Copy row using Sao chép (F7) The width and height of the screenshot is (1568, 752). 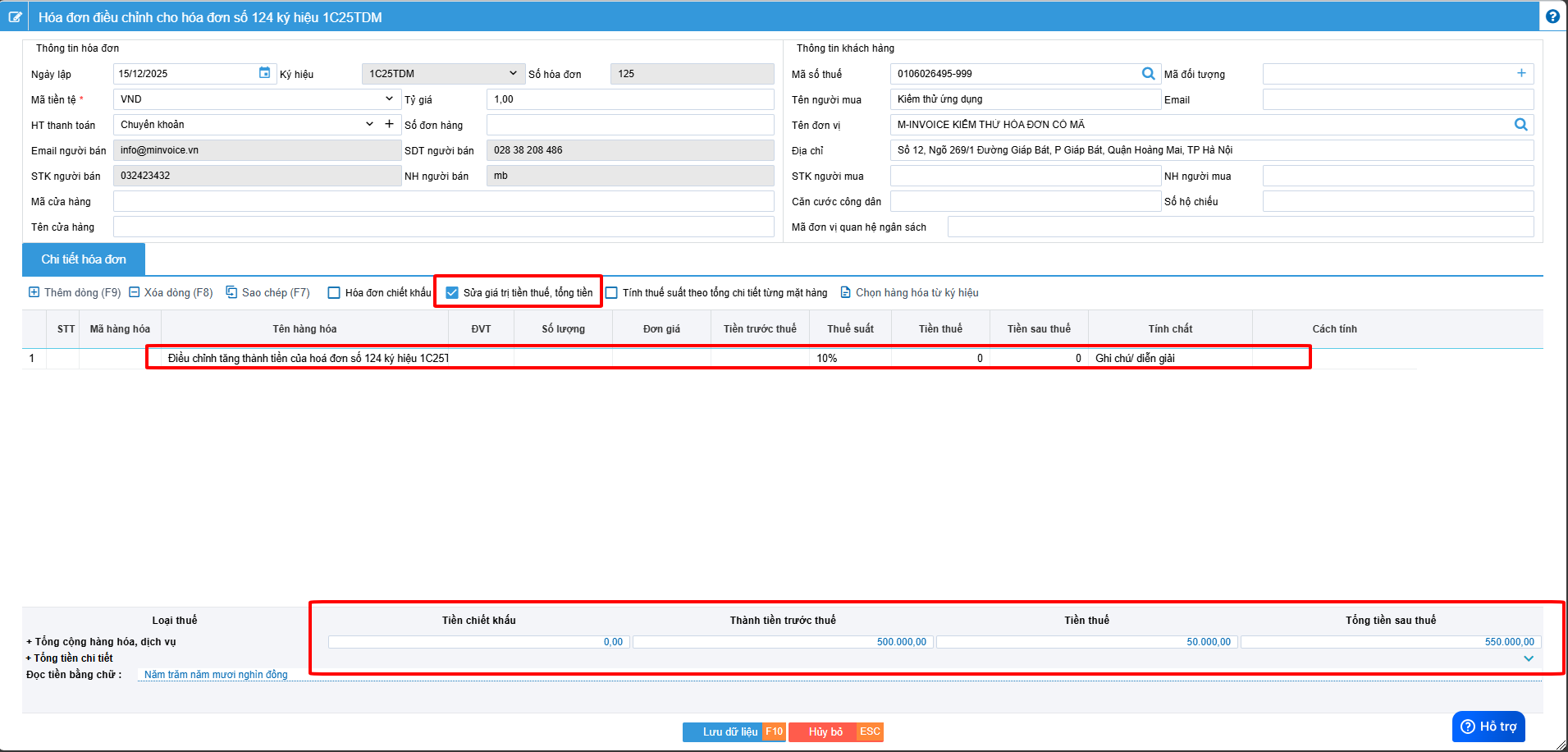267,293
